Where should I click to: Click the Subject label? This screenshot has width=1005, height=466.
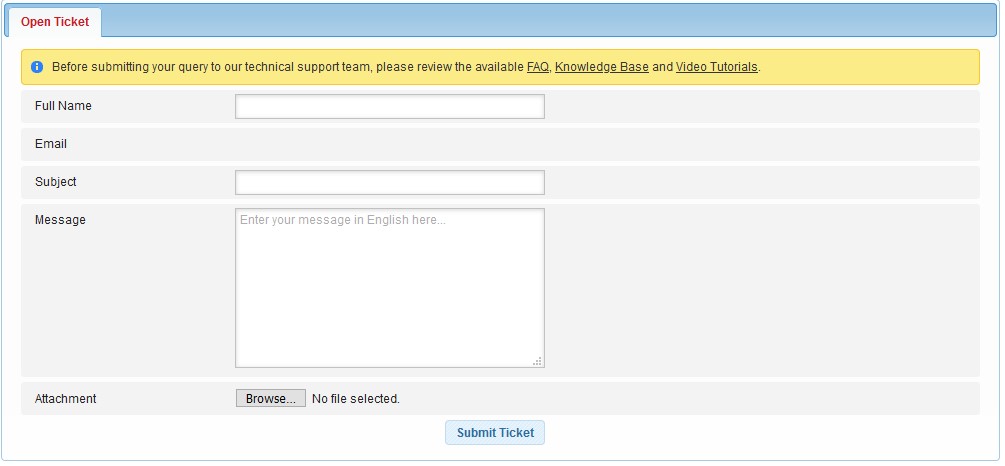56,182
